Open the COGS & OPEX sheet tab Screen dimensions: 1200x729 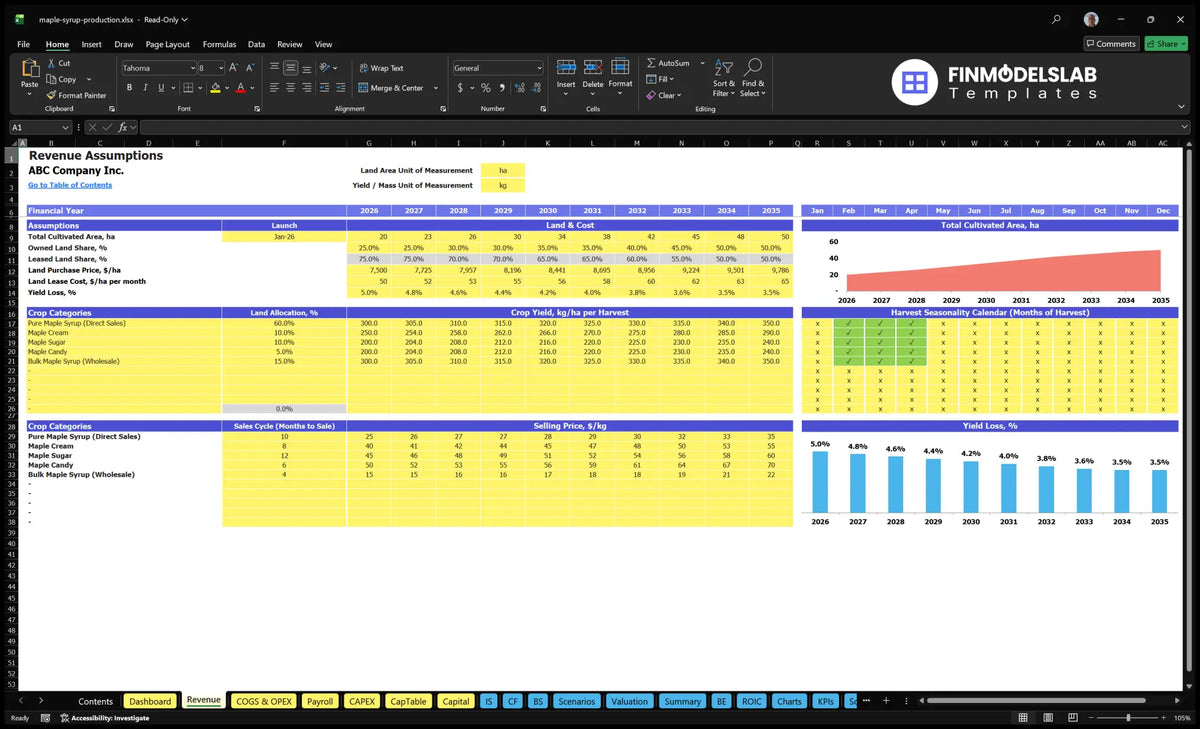click(x=264, y=701)
